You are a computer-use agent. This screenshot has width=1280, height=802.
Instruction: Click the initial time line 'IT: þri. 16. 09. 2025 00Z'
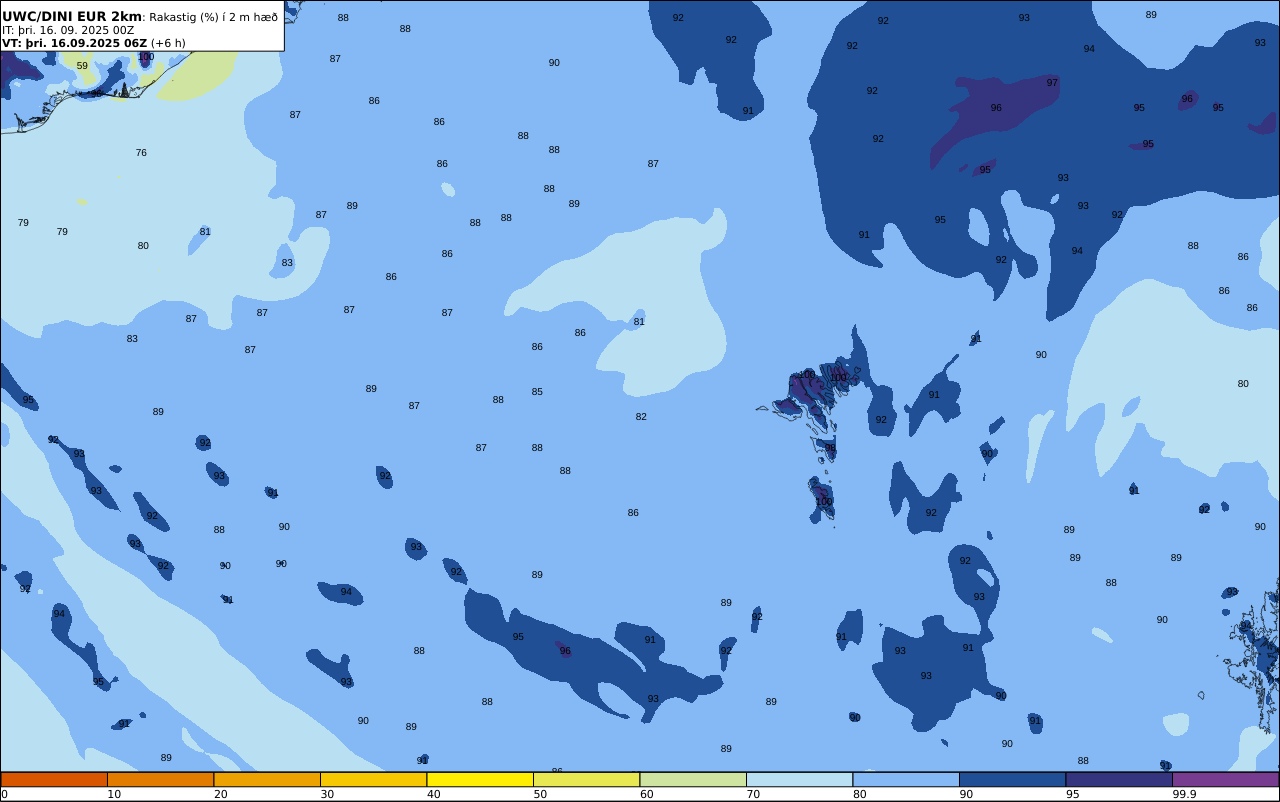68,30
